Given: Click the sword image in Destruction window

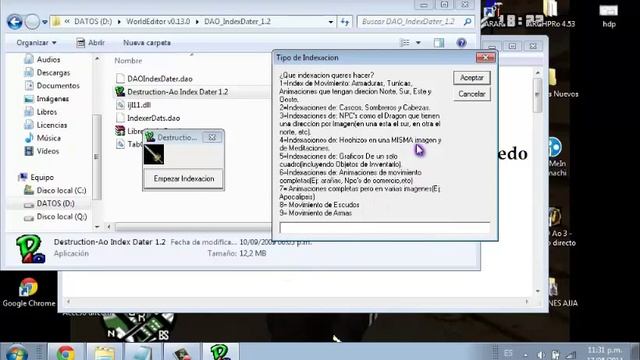Looking at the screenshot, I should [x=154, y=154].
